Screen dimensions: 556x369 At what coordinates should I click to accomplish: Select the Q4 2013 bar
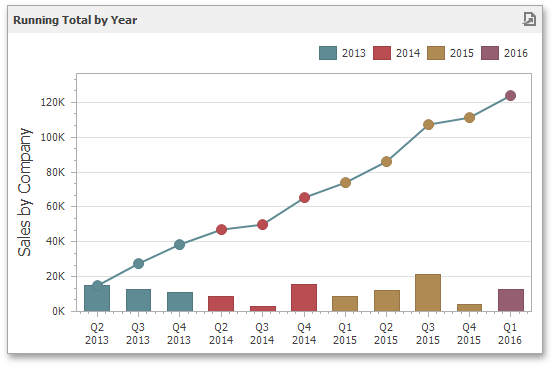(180, 302)
